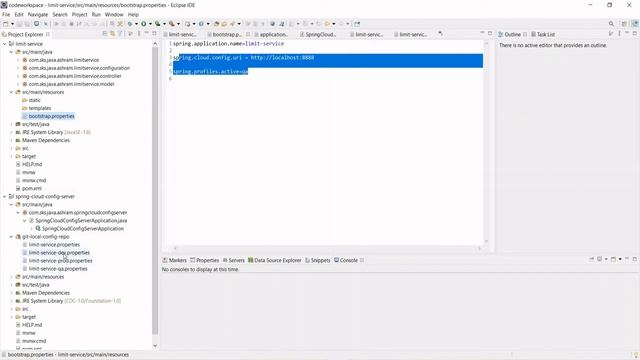Click Display Selected Console icon
Screen dimensions: 640x360
coord(600,259)
